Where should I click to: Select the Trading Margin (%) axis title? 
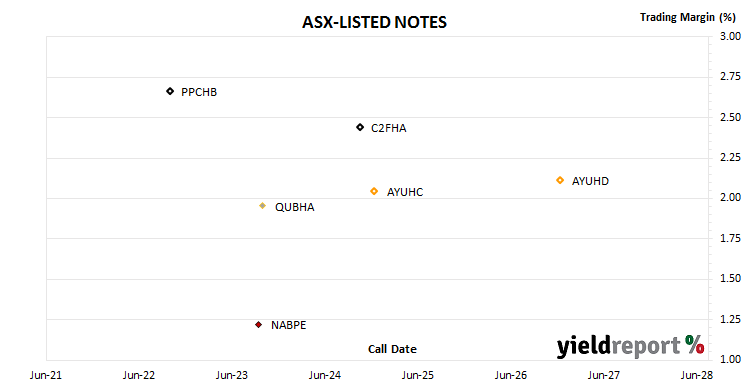click(687, 18)
